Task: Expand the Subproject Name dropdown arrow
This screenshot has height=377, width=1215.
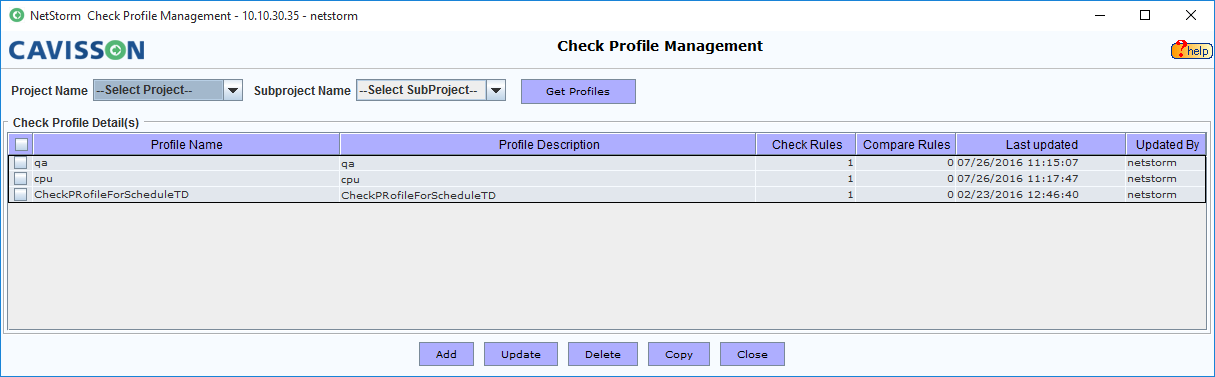Action: tap(496, 90)
